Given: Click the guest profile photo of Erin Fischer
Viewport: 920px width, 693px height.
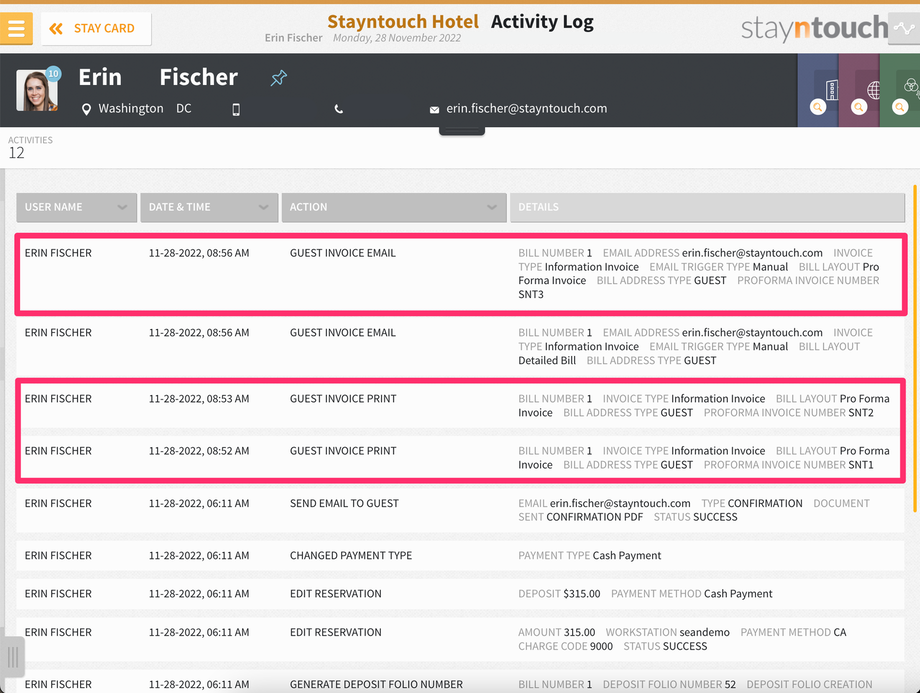Looking at the screenshot, I should point(36,90).
